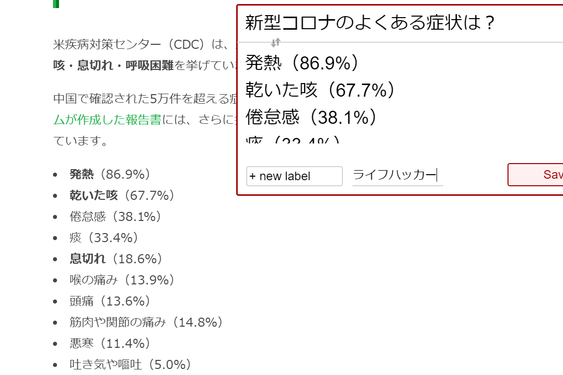Click 乾いた咳（67.7%） inside the note popup
The image size is (563, 375).
pos(320,90)
